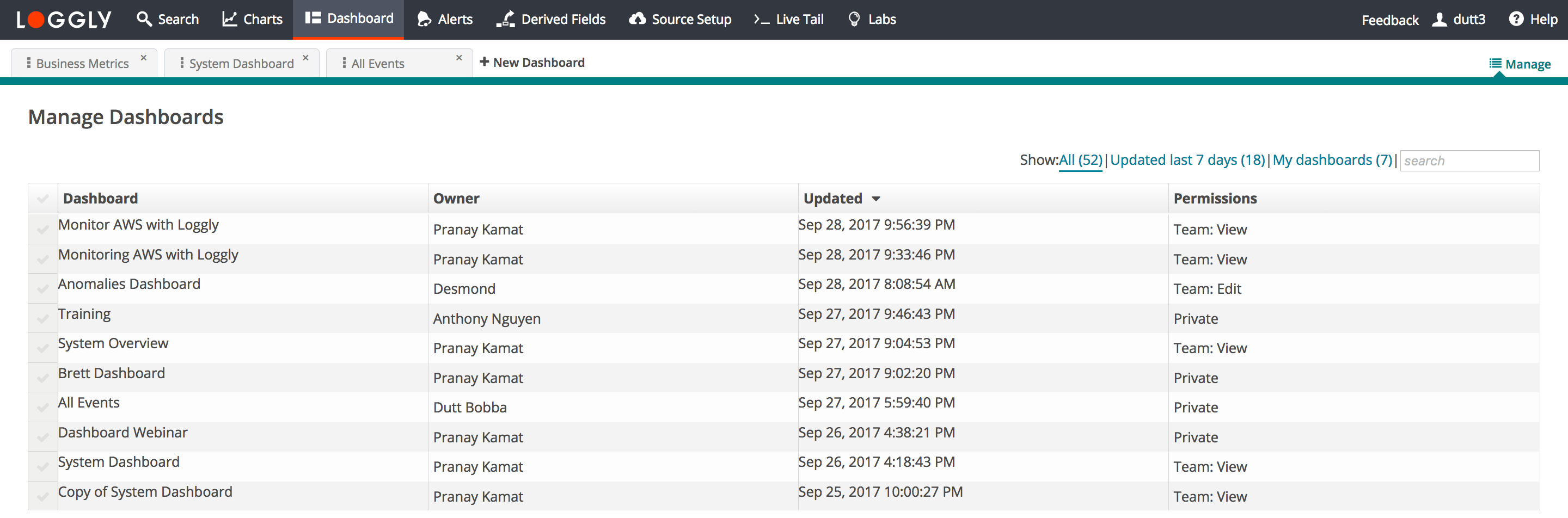Open Live Tail via the terminal icon
Image resolution: width=1568 pixels, height=518 pixels.
[762, 20]
